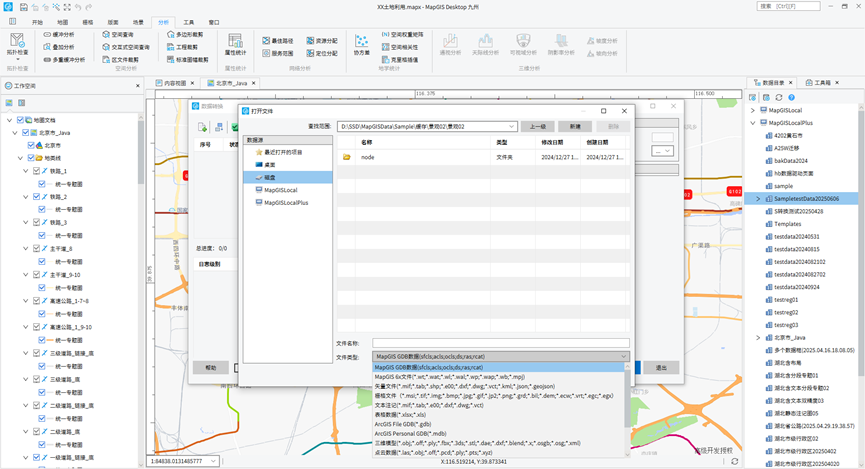Image resolution: width=865 pixels, height=469 pixels.
Task: Open the 查找范围 path dropdown
Action: click(x=511, y=127)
